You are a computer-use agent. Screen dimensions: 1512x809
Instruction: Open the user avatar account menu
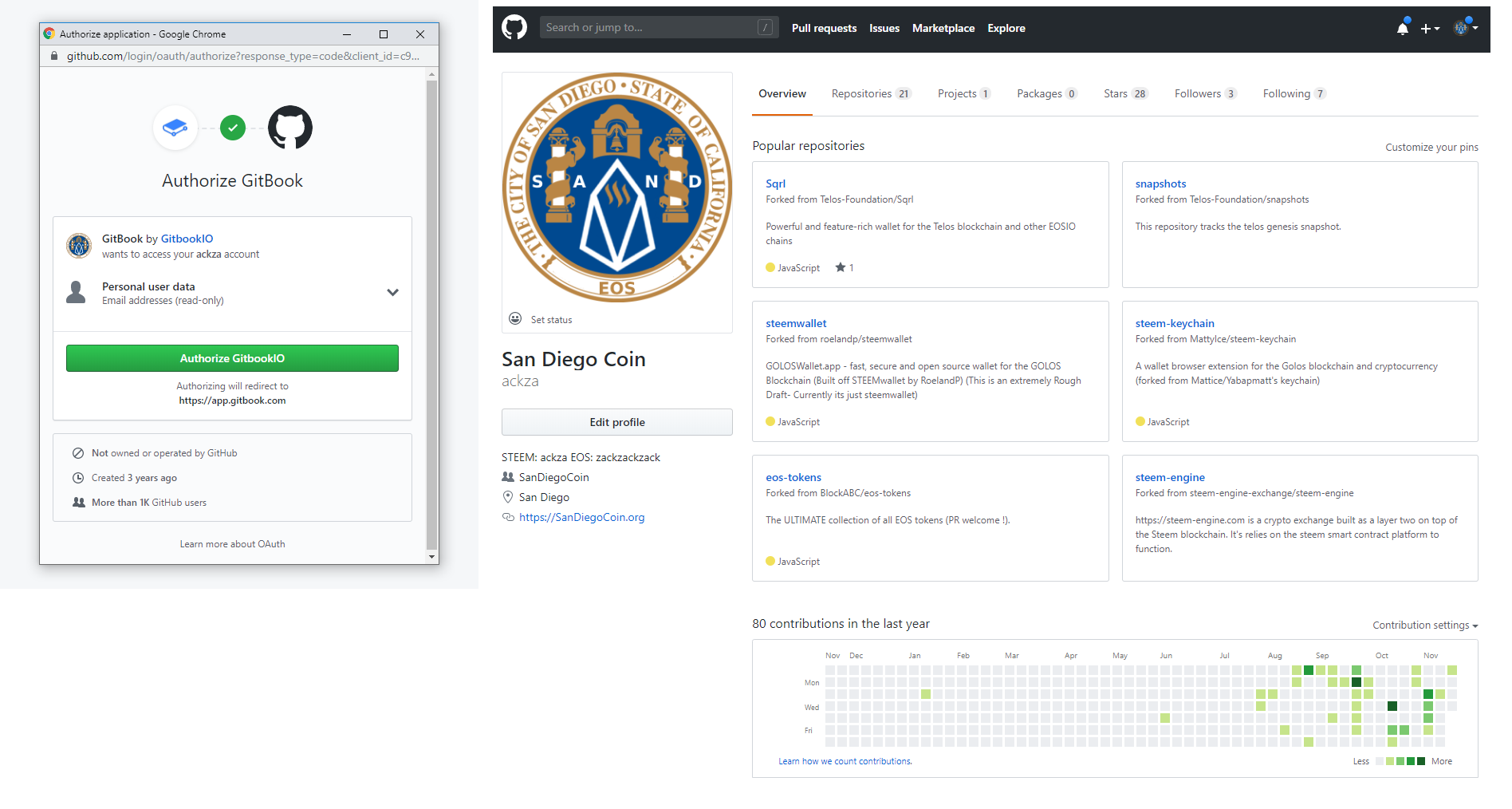pyautogui.click(x=1466, y=28)
